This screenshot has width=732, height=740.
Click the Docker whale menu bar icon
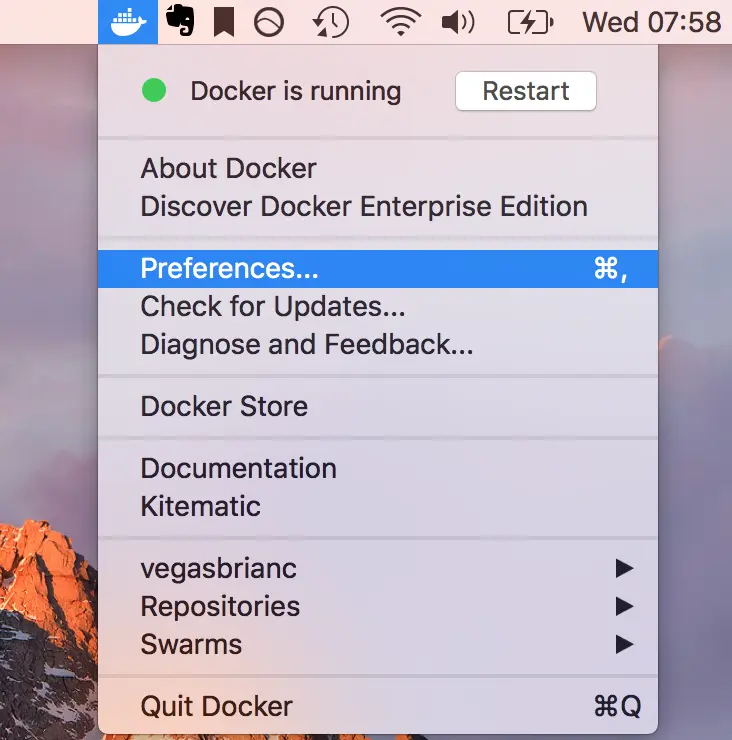coord(128,22)
